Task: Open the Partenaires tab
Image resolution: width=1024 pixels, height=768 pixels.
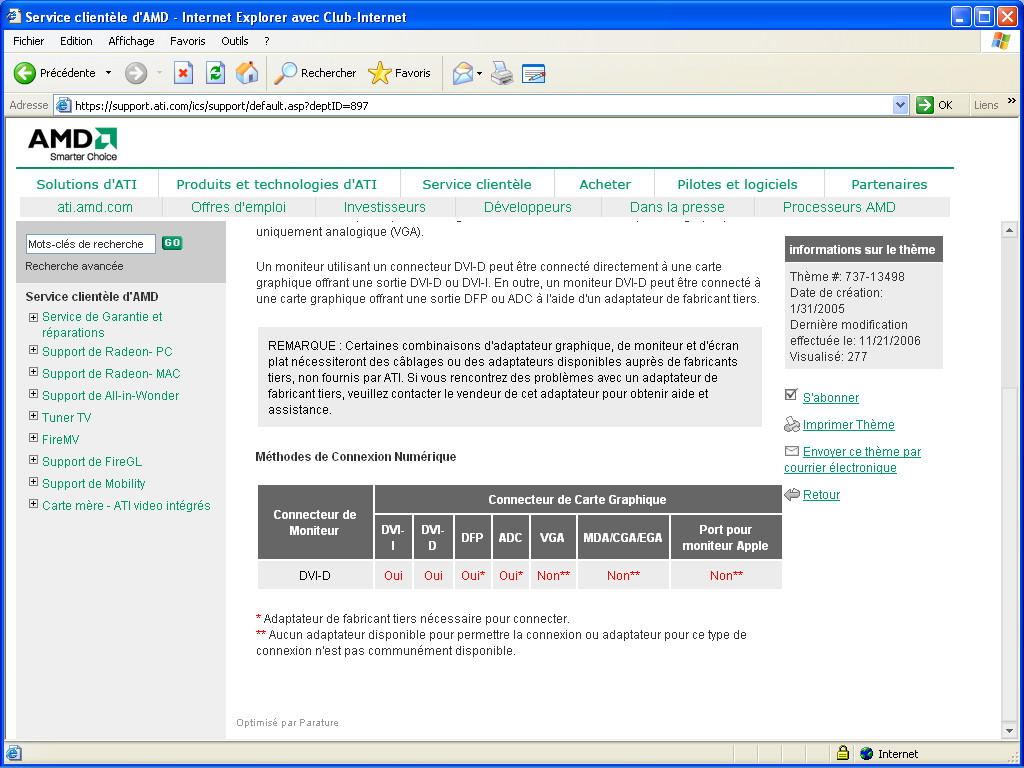Action: click(889, 184)
